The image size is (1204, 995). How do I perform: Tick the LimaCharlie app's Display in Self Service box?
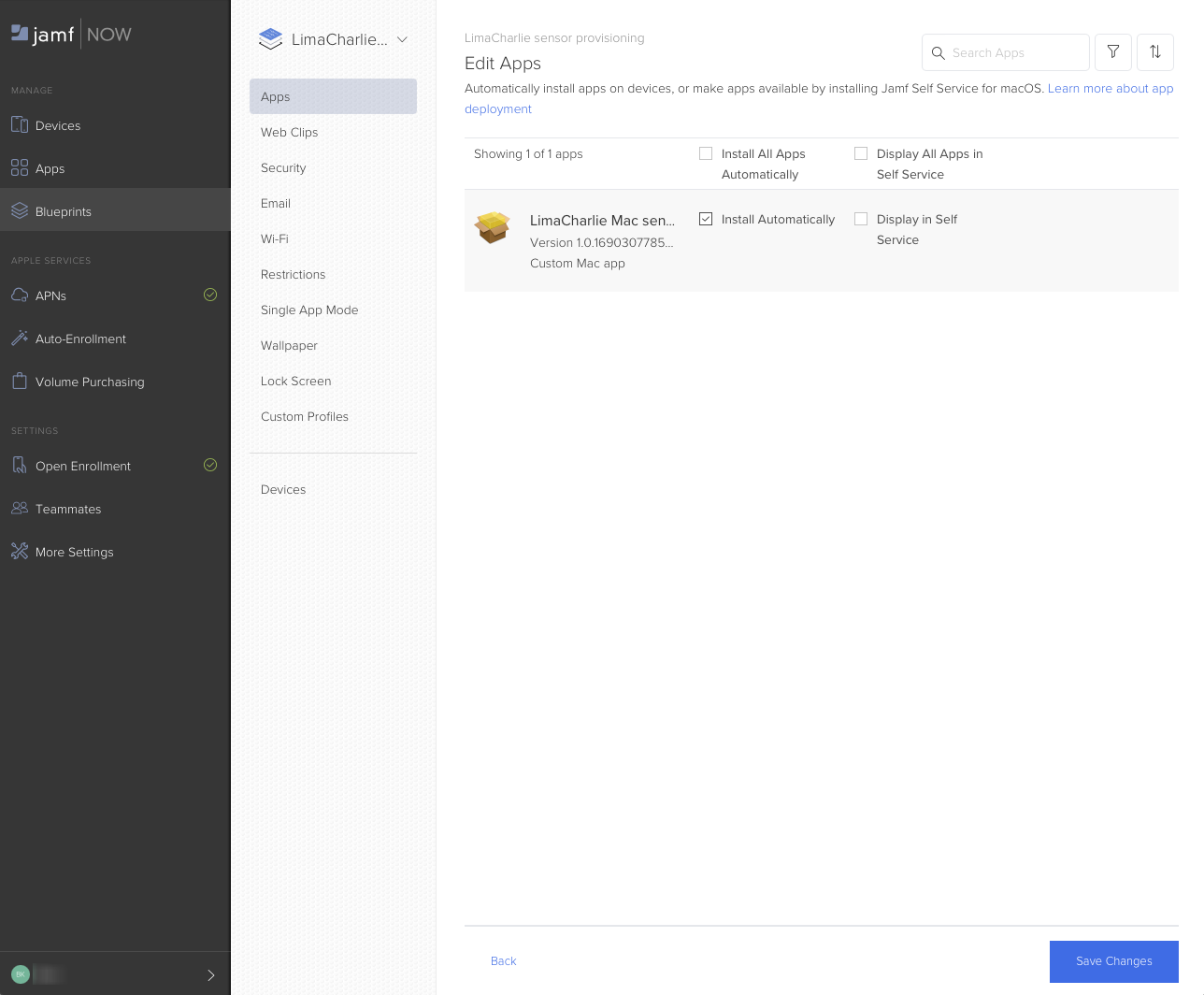pyautogui.click(x=861, y=219)
